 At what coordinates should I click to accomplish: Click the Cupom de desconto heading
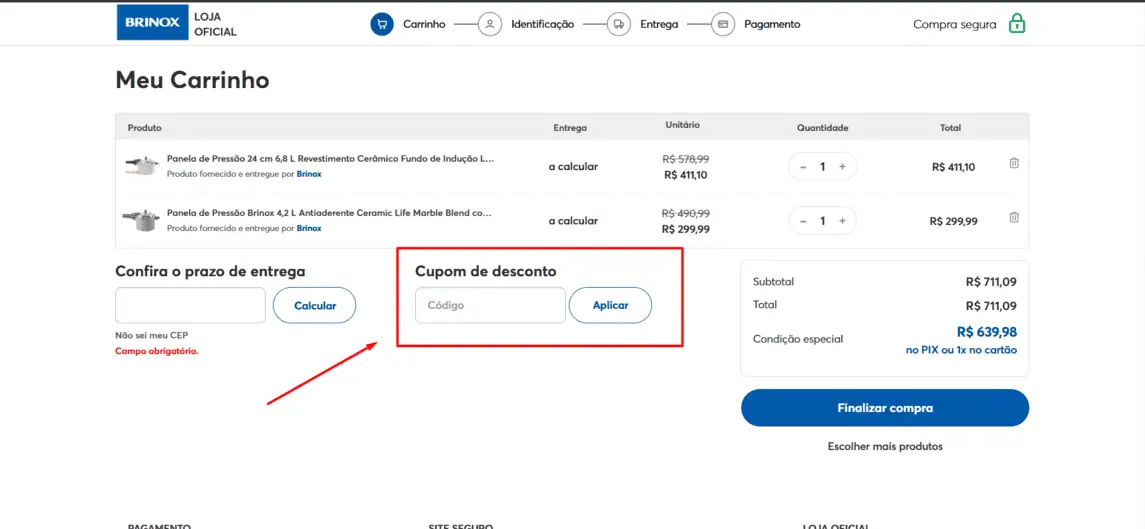(x=486, y=271)
